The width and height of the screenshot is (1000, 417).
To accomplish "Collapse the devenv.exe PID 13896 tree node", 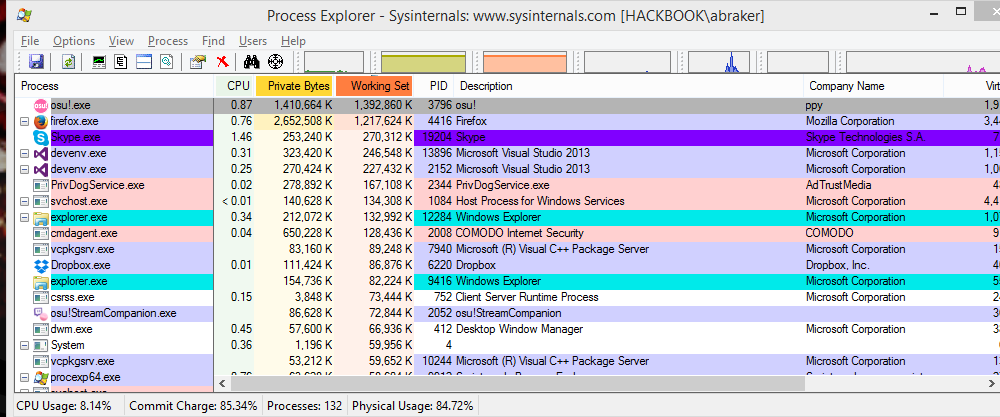I will (25, 153).
